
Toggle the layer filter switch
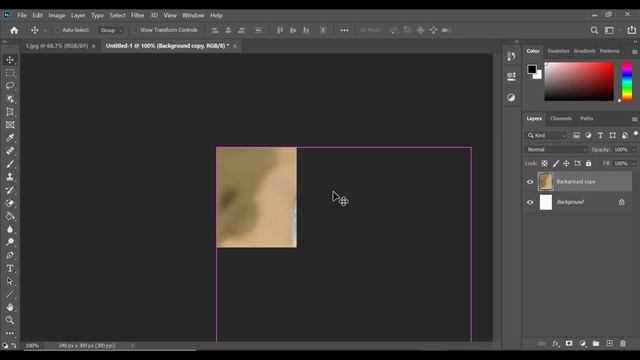point(636,134)
